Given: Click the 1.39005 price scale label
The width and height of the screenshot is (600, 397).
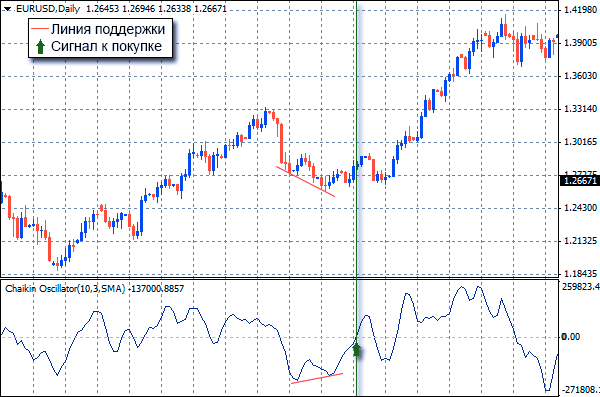Looking at the screenshot, I should (580, 42).
